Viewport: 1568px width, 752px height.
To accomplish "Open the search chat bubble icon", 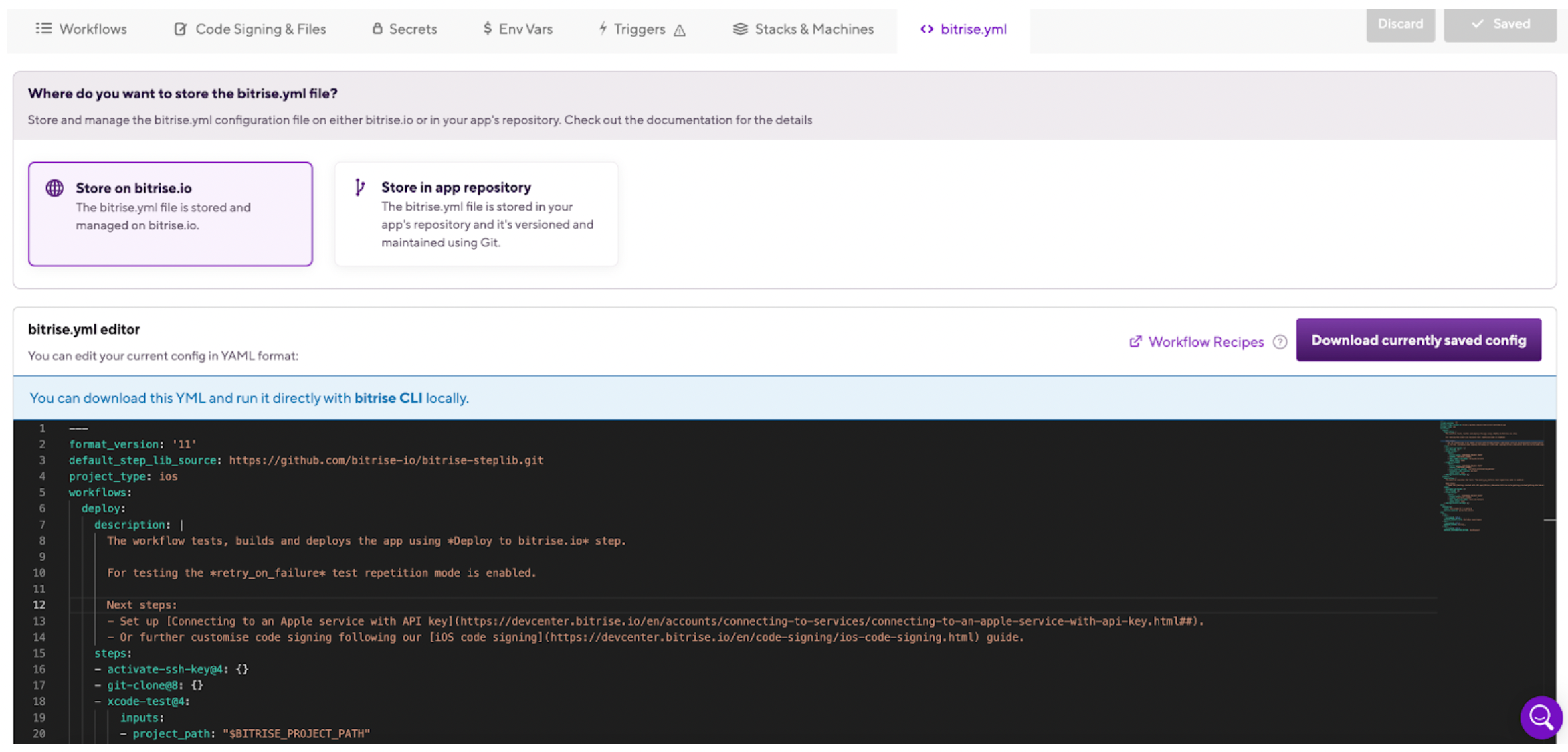I will (1541, 717).
